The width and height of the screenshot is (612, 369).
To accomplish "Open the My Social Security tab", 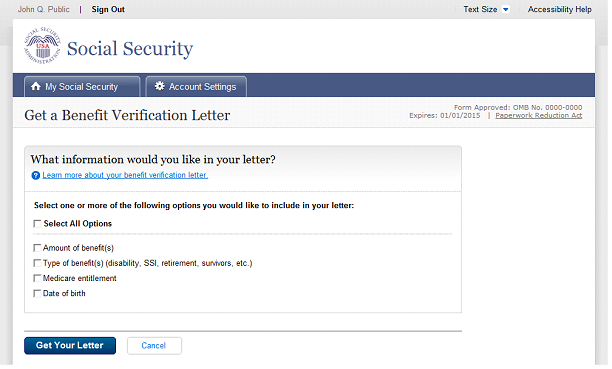I will pyautogui.click(x=82, y=86).
